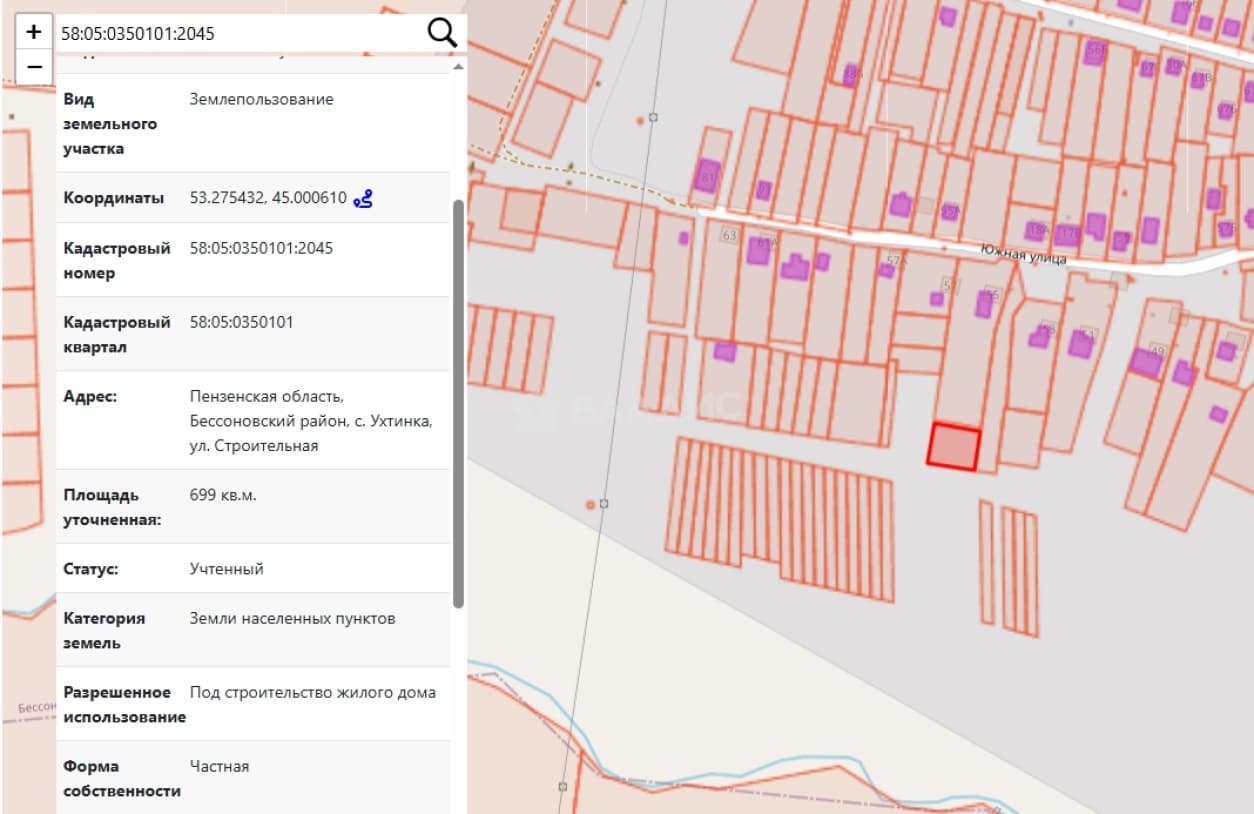Click cadastral quarter value 58:05:0350101
The width and height of the screenshot is (1254, 814).
[242, 322]
